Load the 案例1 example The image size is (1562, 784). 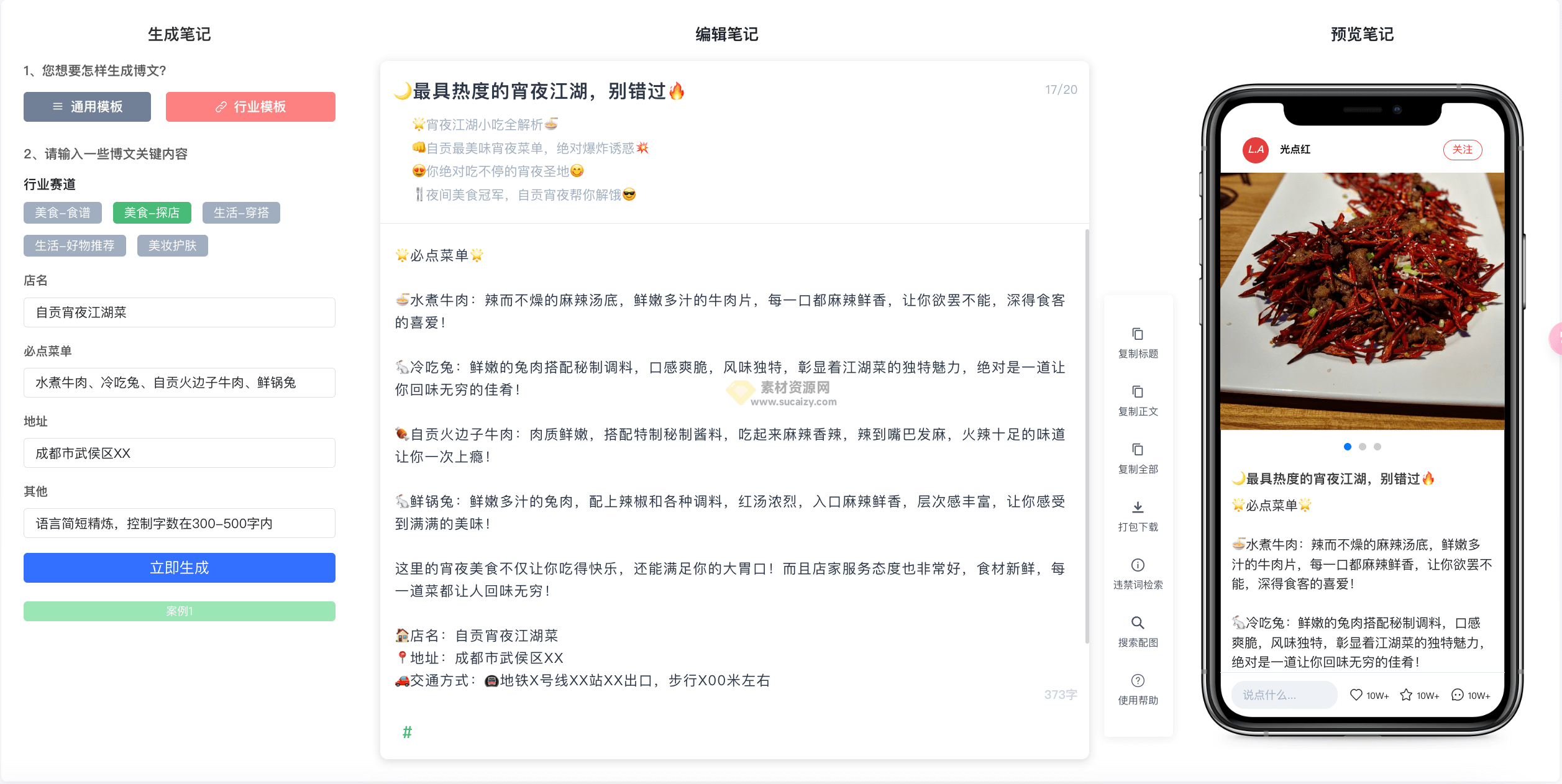[x=179, y=611]
